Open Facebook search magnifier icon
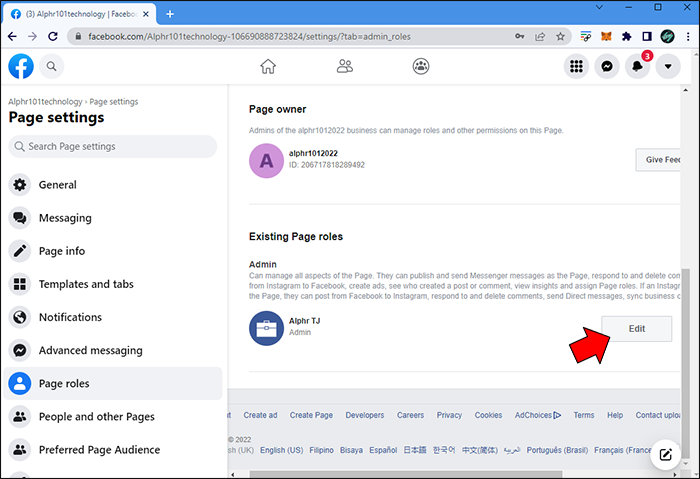700x479 pixels. pyautogui.click(x=52, y=67)
